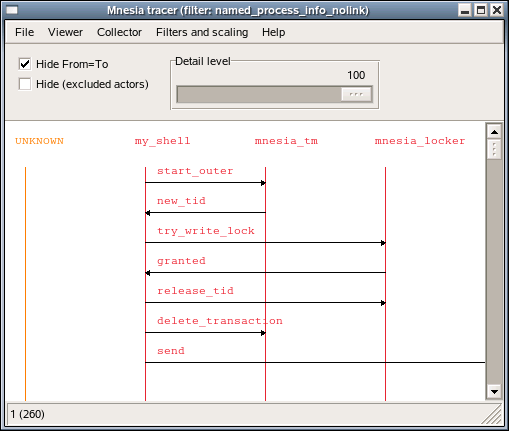Select the mnesia_tm actor label
The width and height of the screenshot is (509, 431).
tap(286, 141)
